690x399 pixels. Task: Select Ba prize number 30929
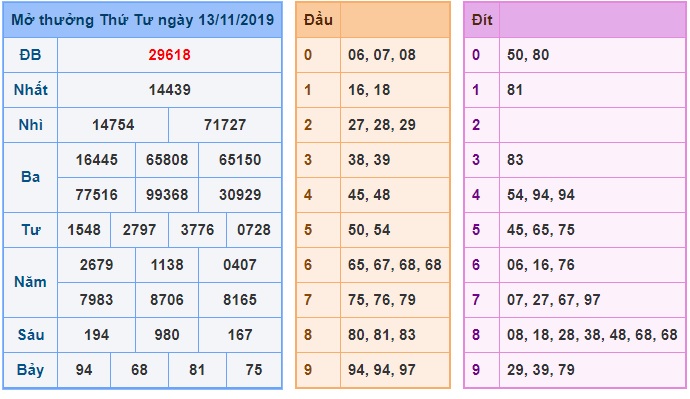click(x=240, y=195)
